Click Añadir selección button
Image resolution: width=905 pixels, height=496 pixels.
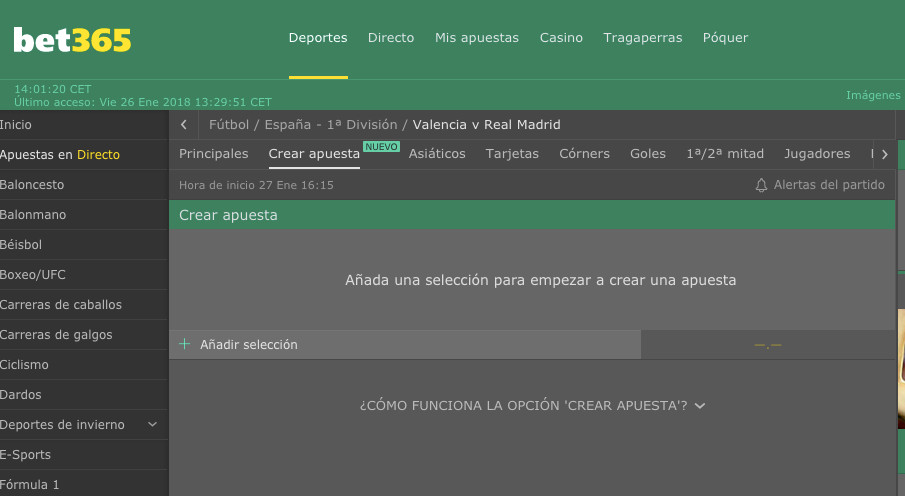[x=249, y=345]
